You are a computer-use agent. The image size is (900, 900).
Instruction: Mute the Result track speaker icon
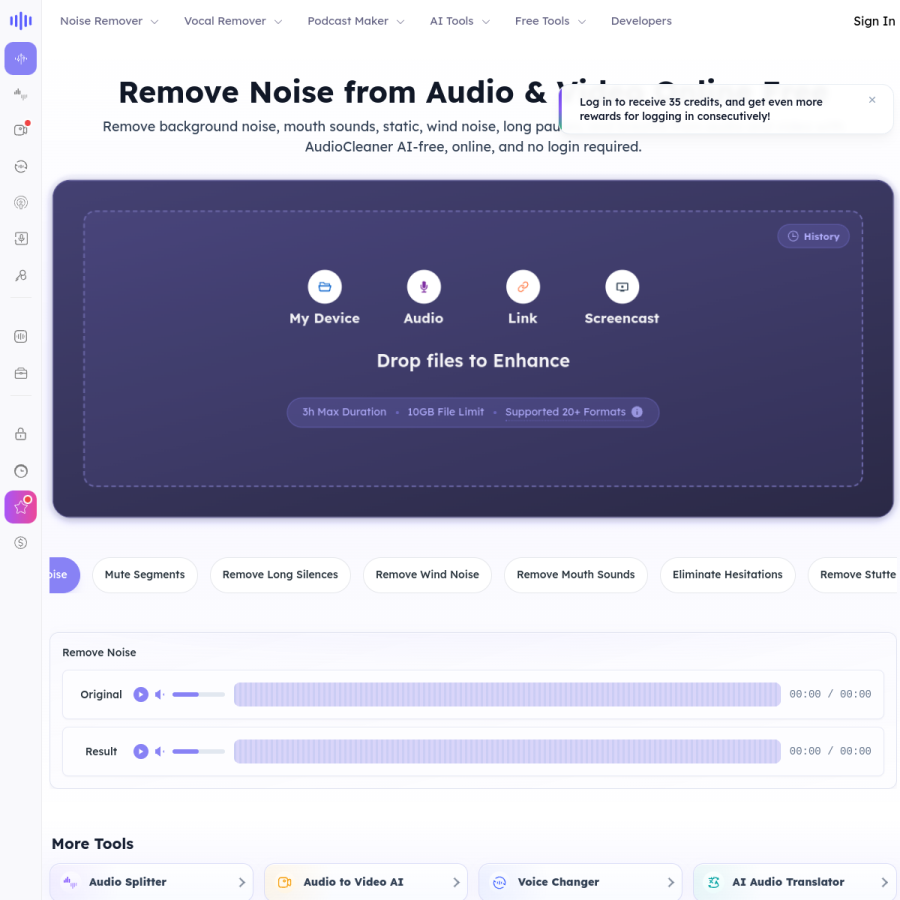(160, 751)
